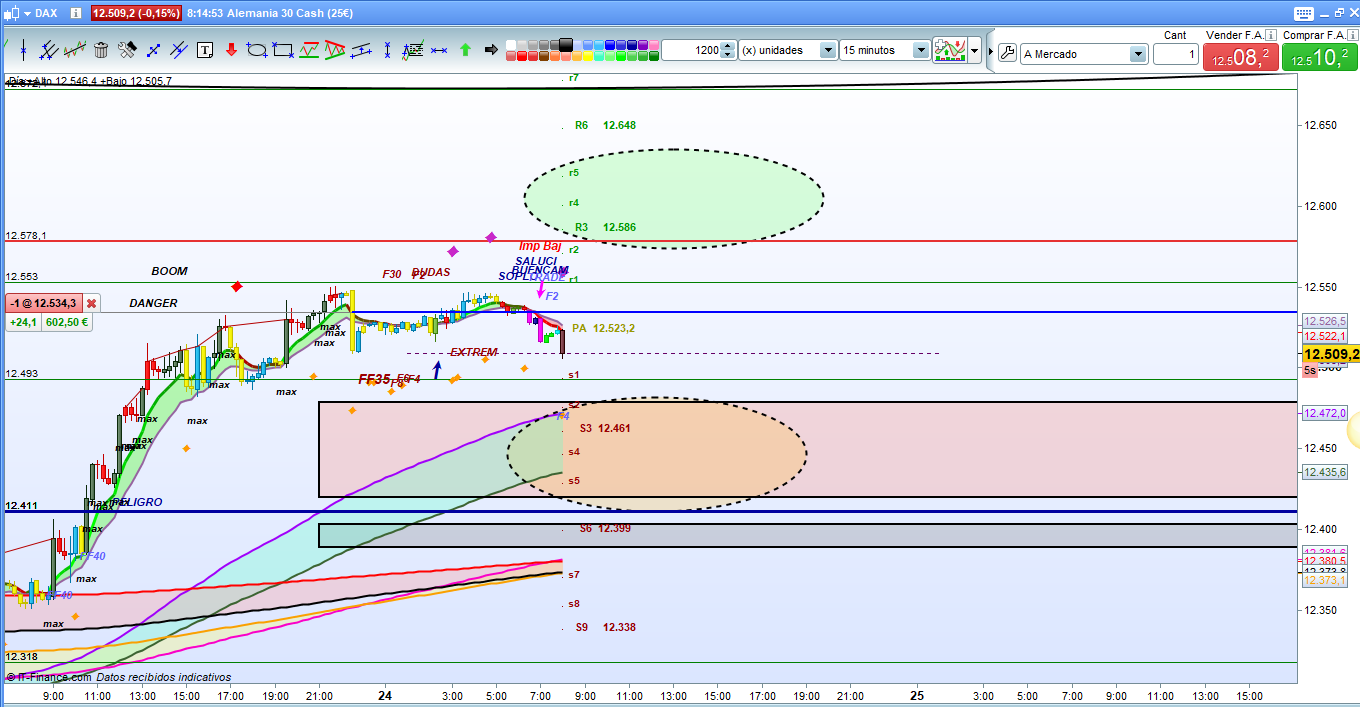Select the black right arrow tool
This screenshot has width=1360, height=707.
click(x=491, y=50)
